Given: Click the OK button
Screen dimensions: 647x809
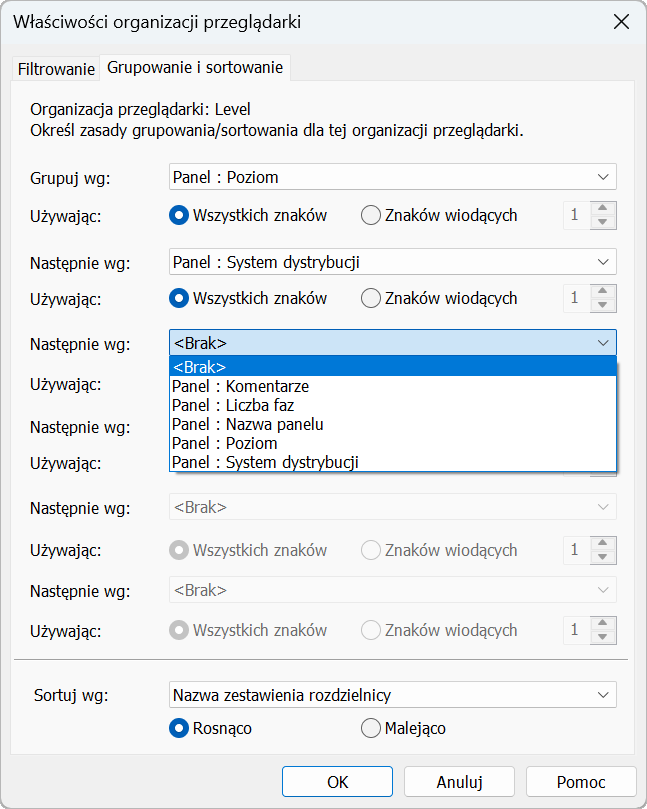Looking at the screenshot, I should point(337,782).
